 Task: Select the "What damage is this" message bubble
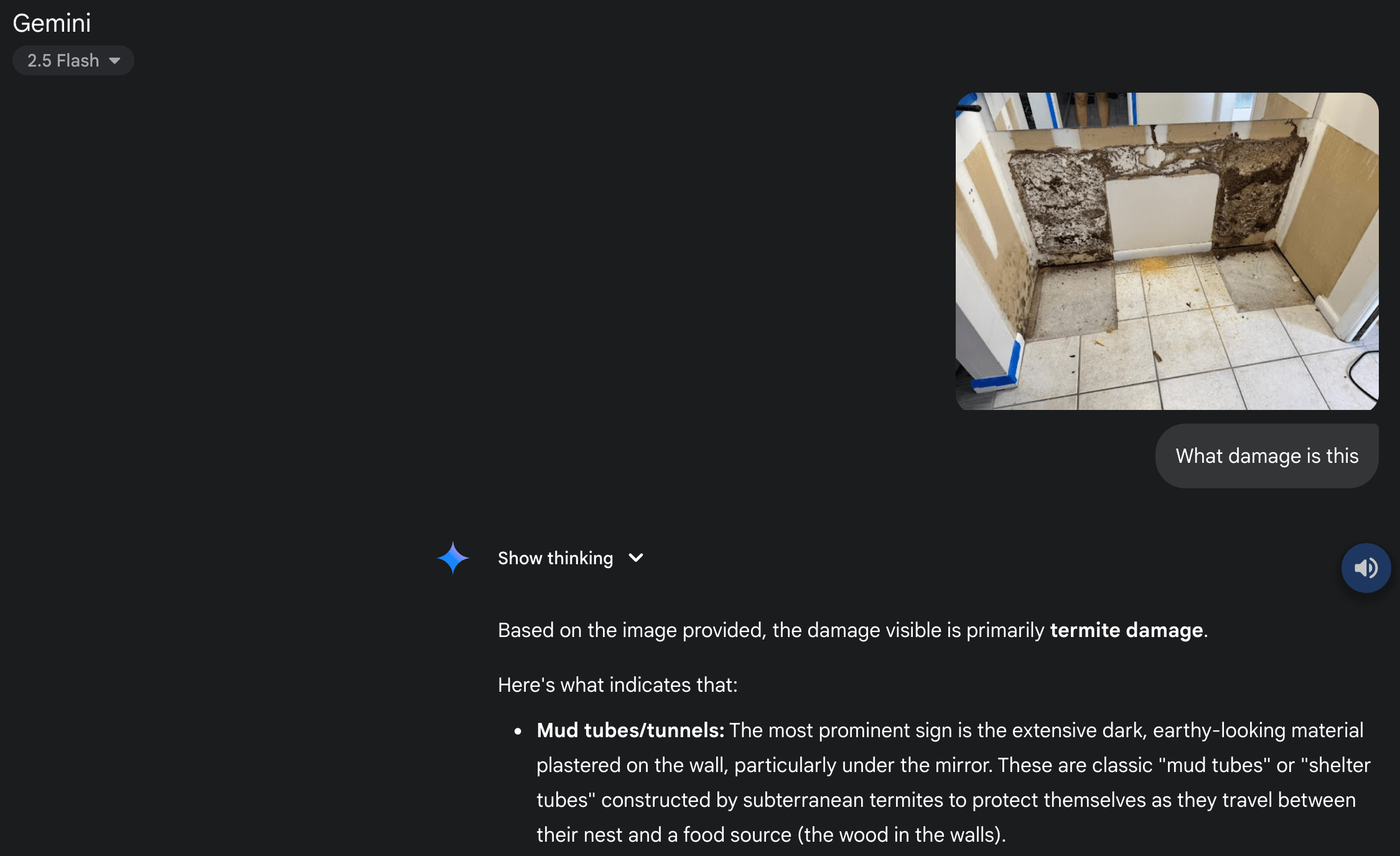(x=1267, y=456)
